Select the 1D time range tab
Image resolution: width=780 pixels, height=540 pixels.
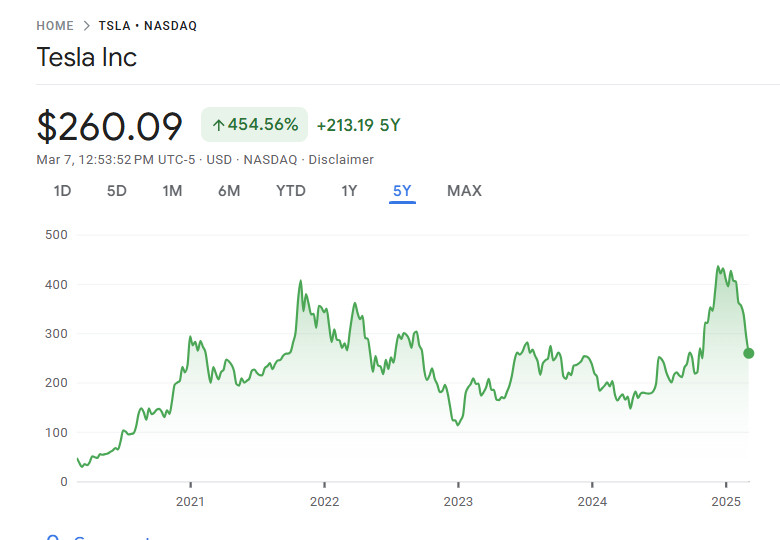point(63,191)
